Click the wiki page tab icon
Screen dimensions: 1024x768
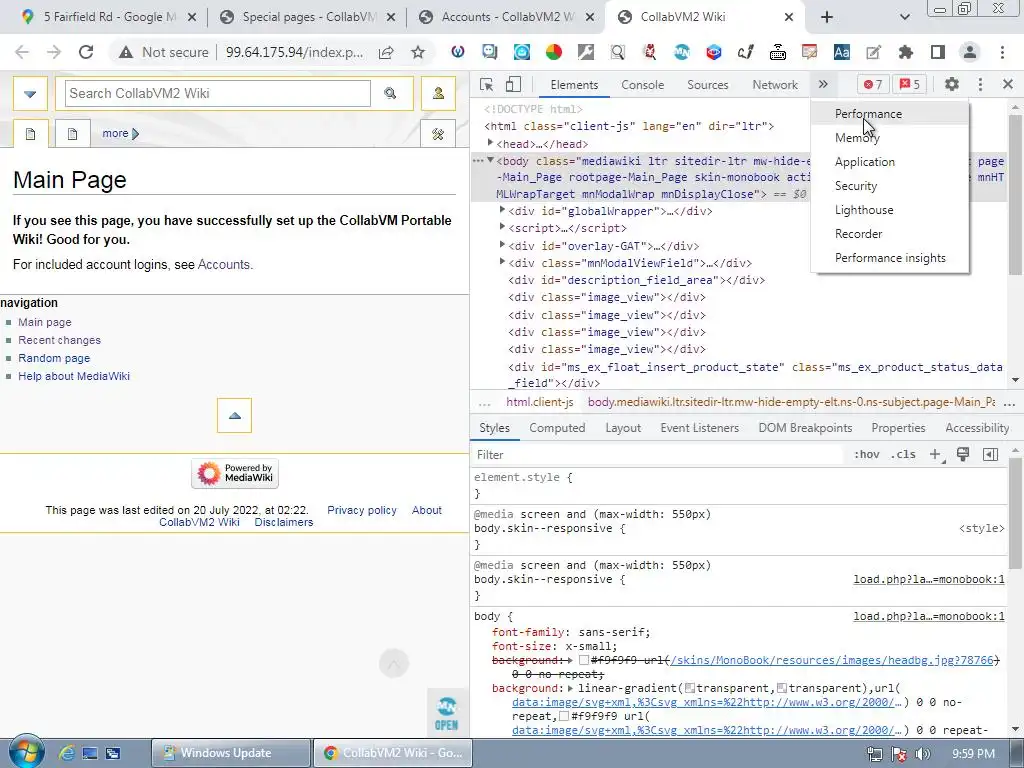tap(31, 134)
